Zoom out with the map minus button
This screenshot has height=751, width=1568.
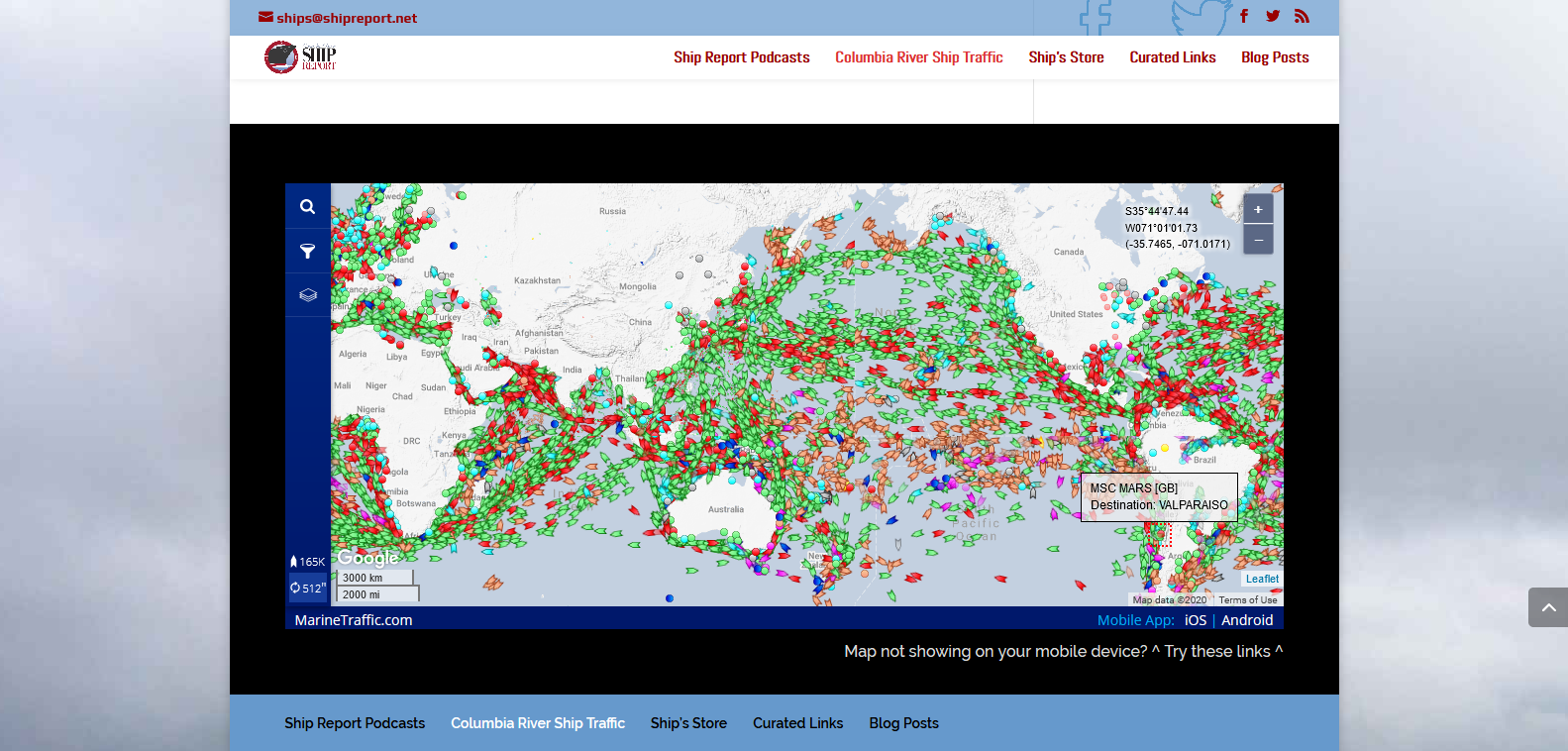(1258, 240)
